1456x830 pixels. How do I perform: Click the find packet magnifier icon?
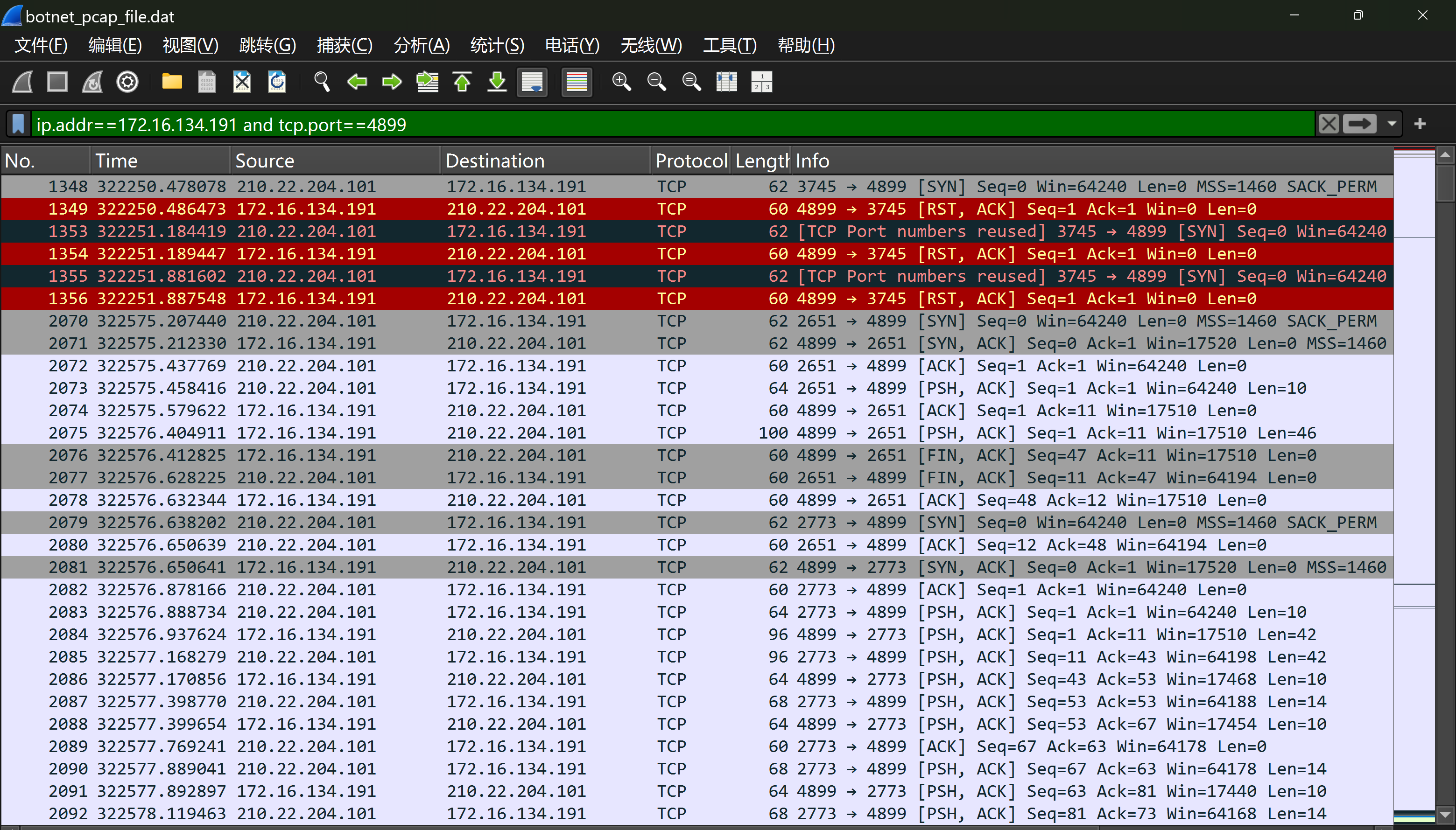tap(322, 82)
